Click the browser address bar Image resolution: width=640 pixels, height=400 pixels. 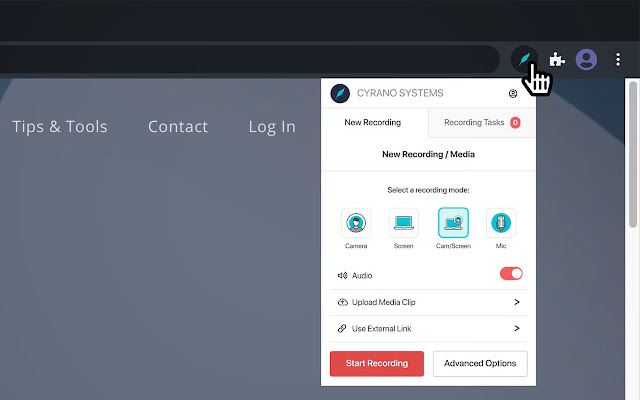pyautogui.click(x=249, y=59)
